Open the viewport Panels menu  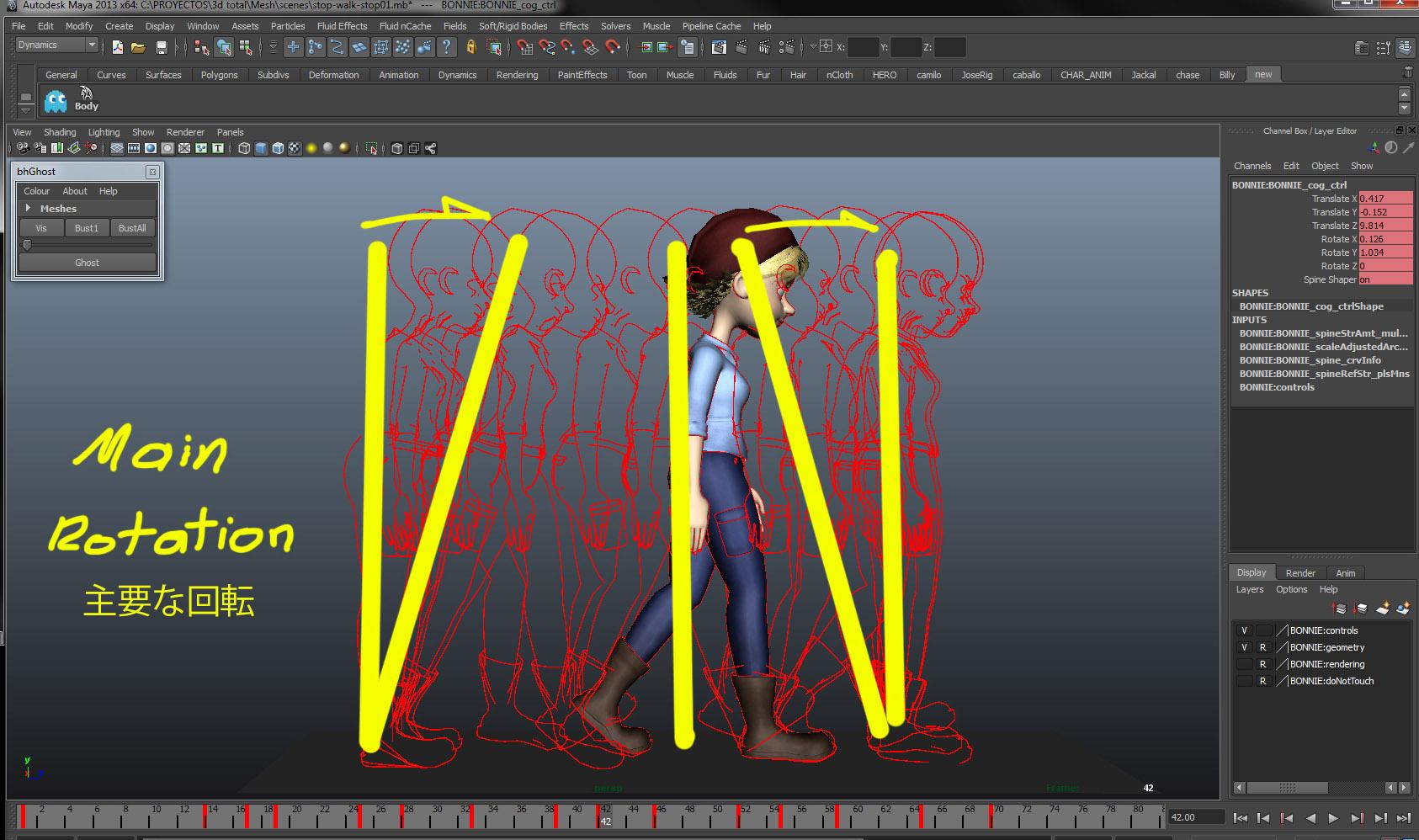[x=230, y=132]
